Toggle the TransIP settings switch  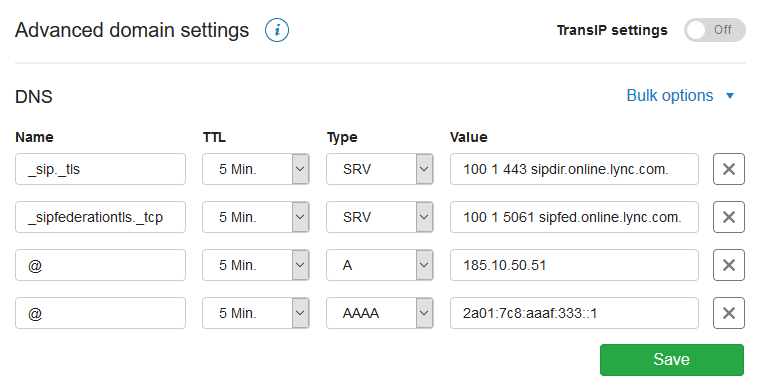point(714,30)
